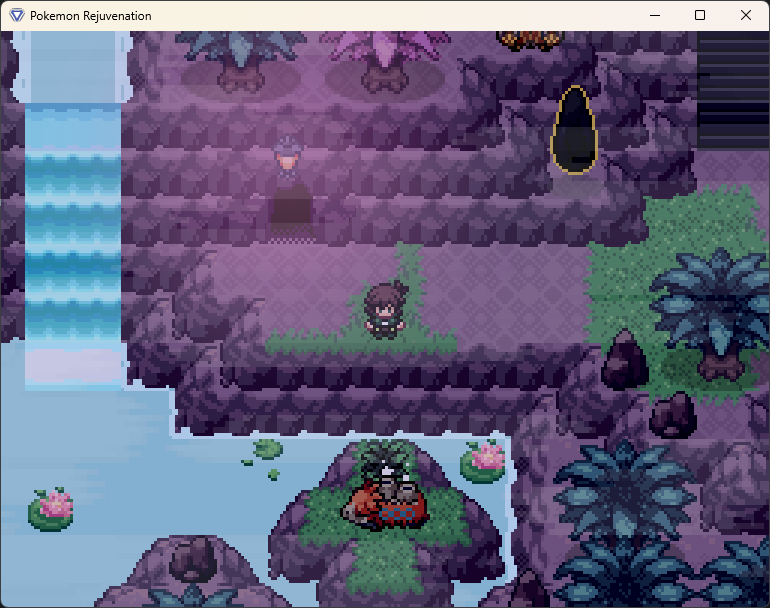Image resolution: width=770 pixels, height=608 pixels.
Task: Click the small doorway below the NPC
Action: [x=291, y=211]
